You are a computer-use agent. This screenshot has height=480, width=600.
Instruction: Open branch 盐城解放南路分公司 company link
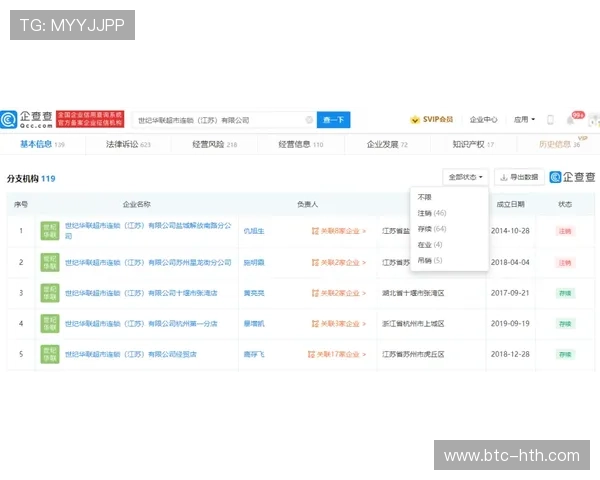pyautogui.click(x=148, y=230)
